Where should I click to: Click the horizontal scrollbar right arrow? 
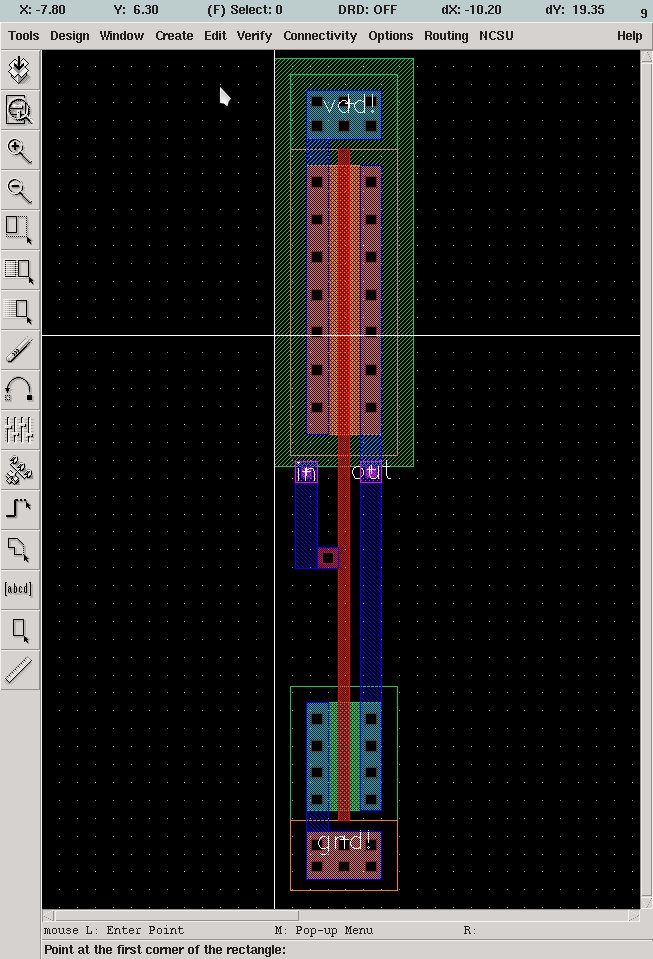point(634,916)
